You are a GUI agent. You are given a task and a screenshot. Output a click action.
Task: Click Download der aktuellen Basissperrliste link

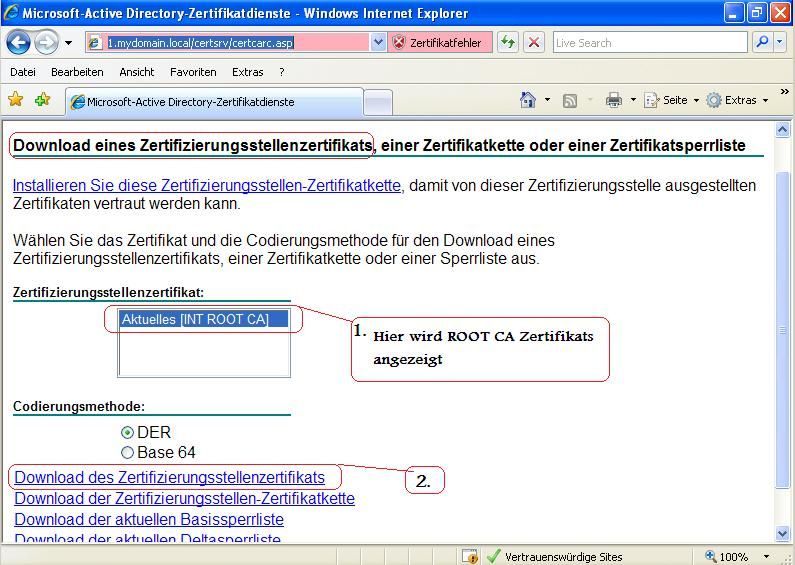[149, 520]
